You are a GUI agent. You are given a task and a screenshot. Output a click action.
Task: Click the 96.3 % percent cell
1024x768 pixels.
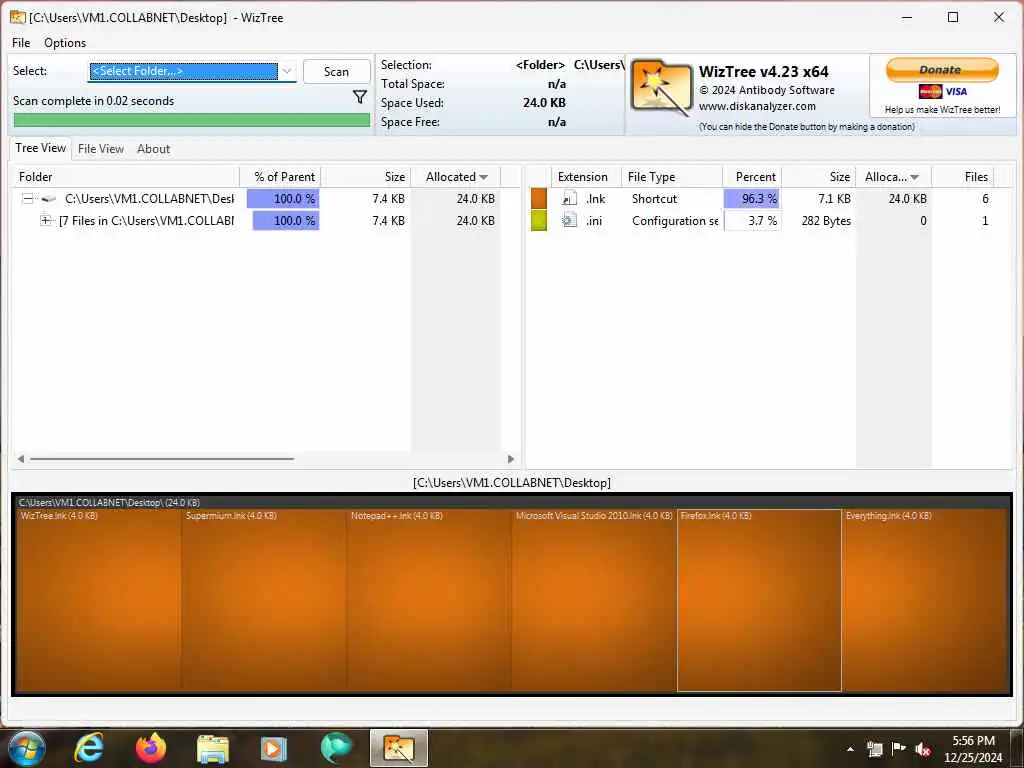coord(752,199)
